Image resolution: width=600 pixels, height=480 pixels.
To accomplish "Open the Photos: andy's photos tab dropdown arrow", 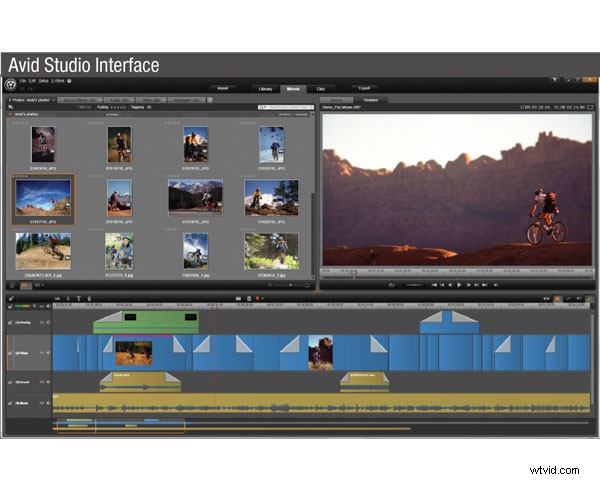I will coord(53,100).
